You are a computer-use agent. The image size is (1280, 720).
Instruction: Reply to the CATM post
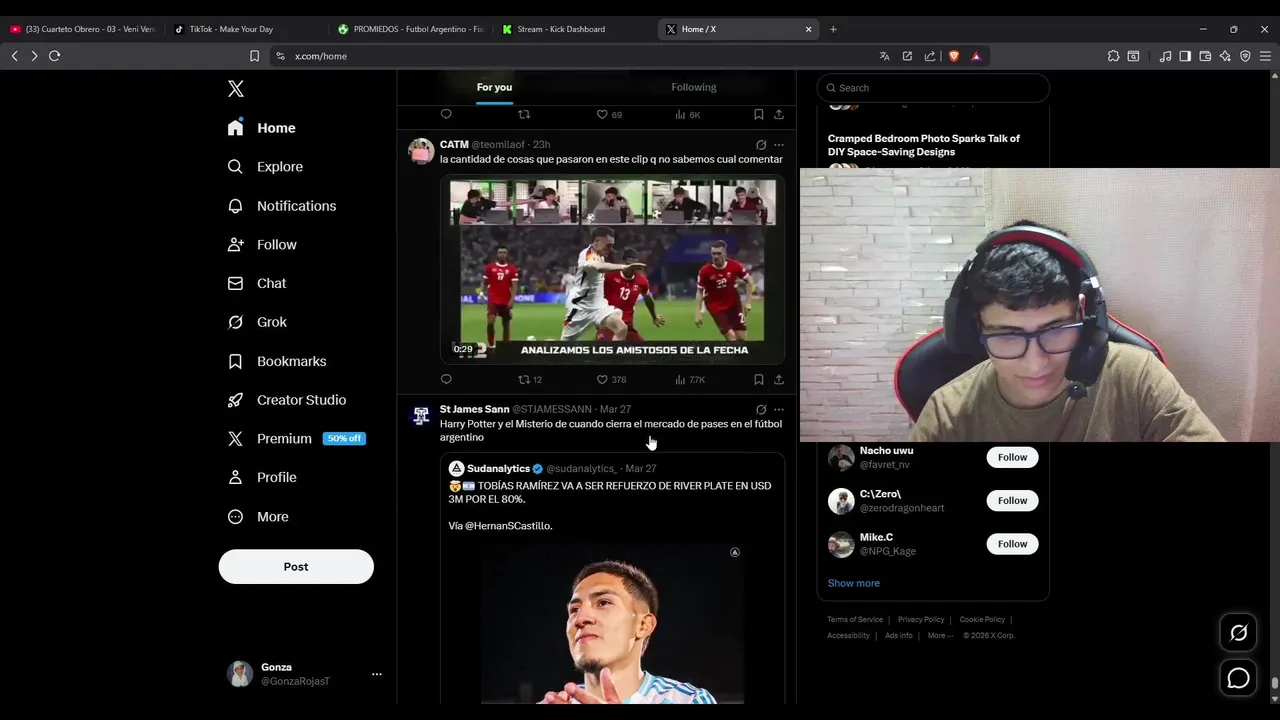click(446, 380)
